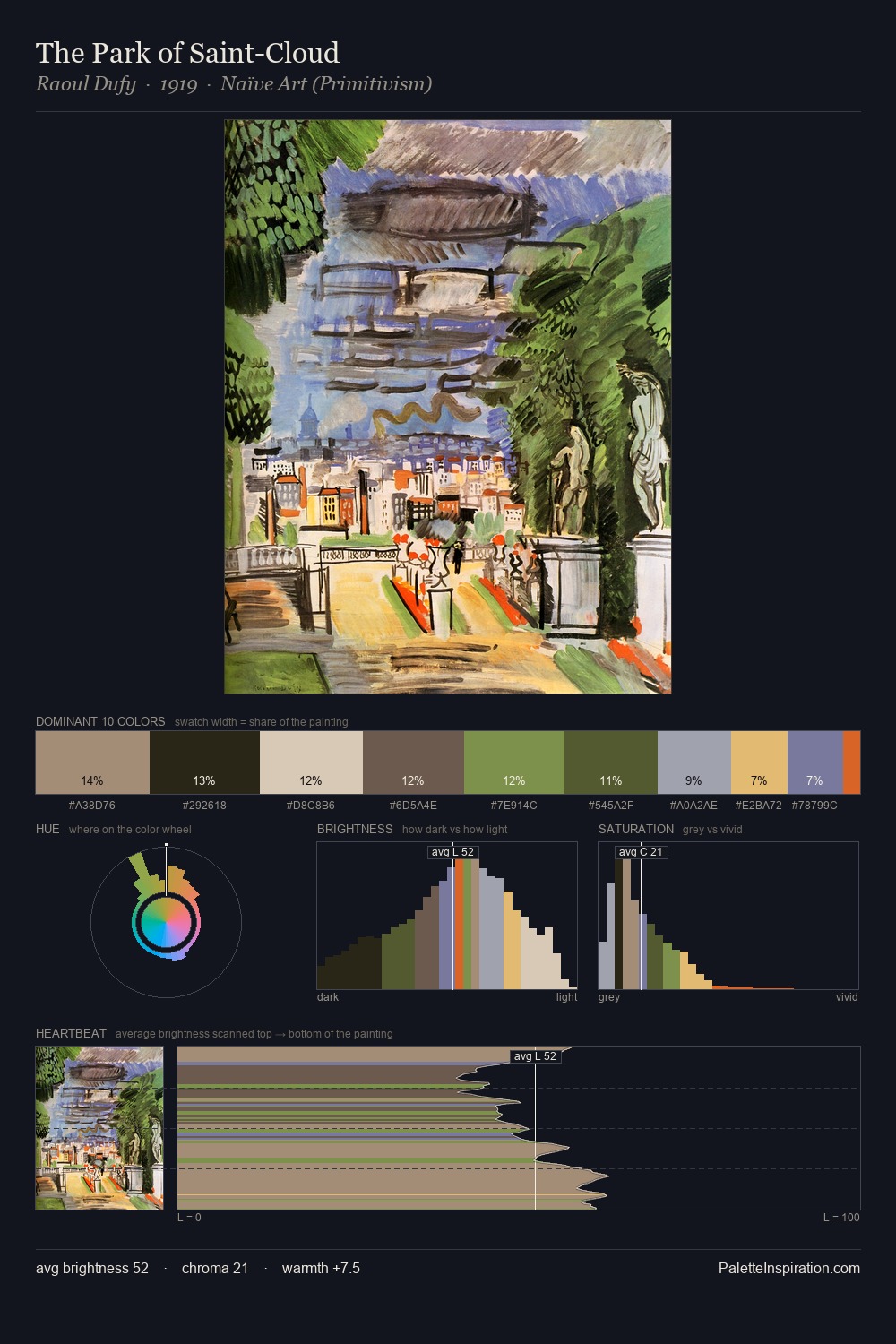This screenshot has width=896, height=1344.
Task: Click the hex code '#7E914C'
Action: click(514, 805)
